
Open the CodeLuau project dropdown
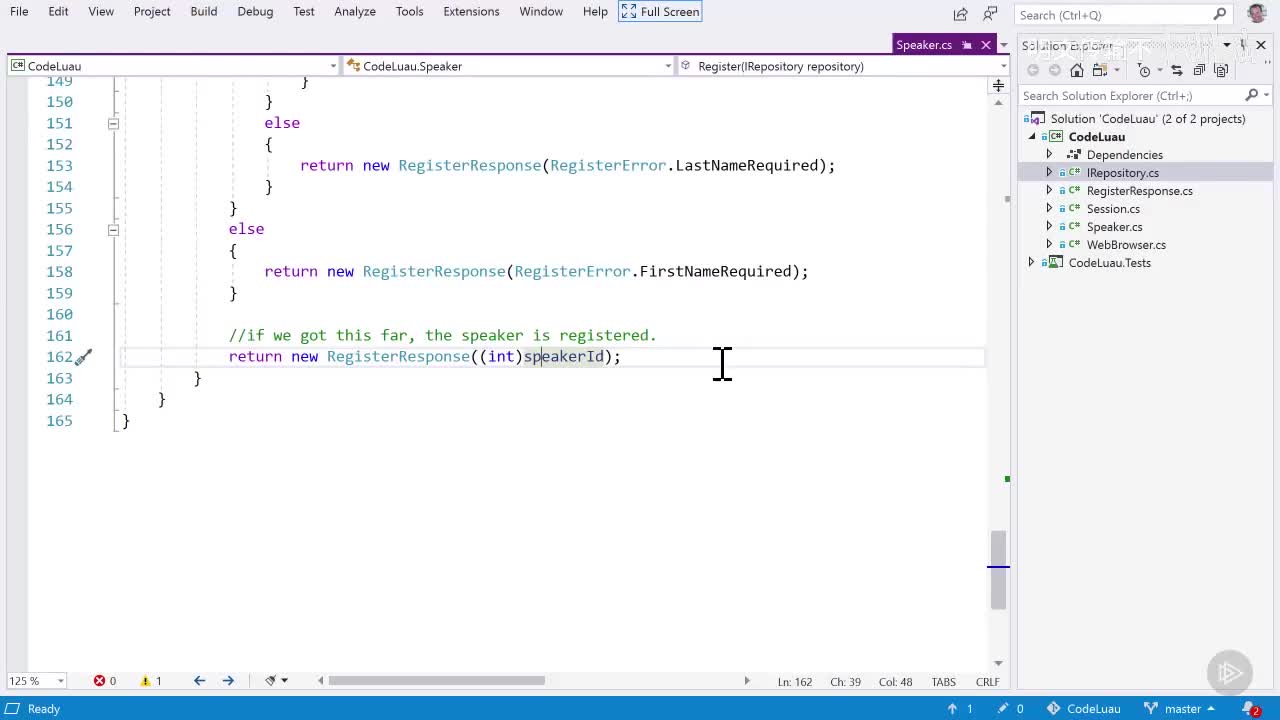(174, 66)
